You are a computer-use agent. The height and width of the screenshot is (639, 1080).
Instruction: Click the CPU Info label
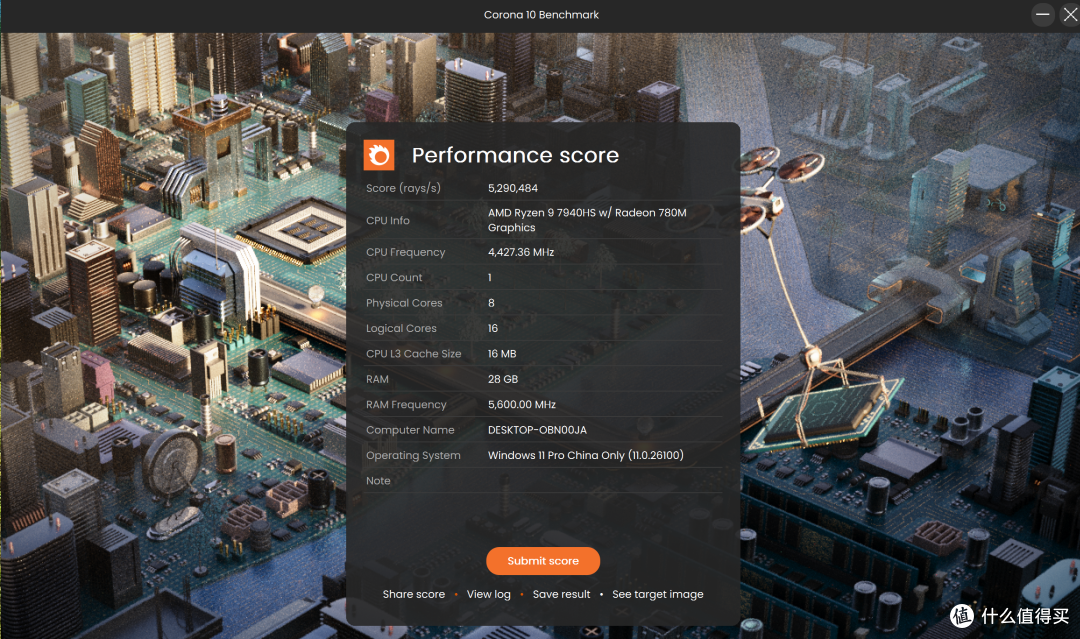point(388,220)
